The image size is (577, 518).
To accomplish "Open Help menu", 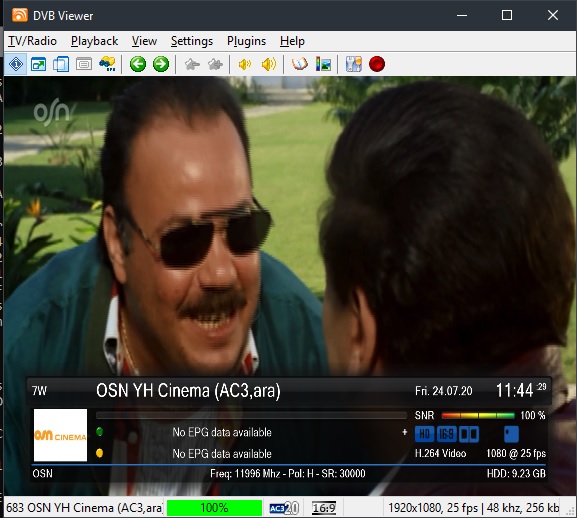I will [292, 41].
